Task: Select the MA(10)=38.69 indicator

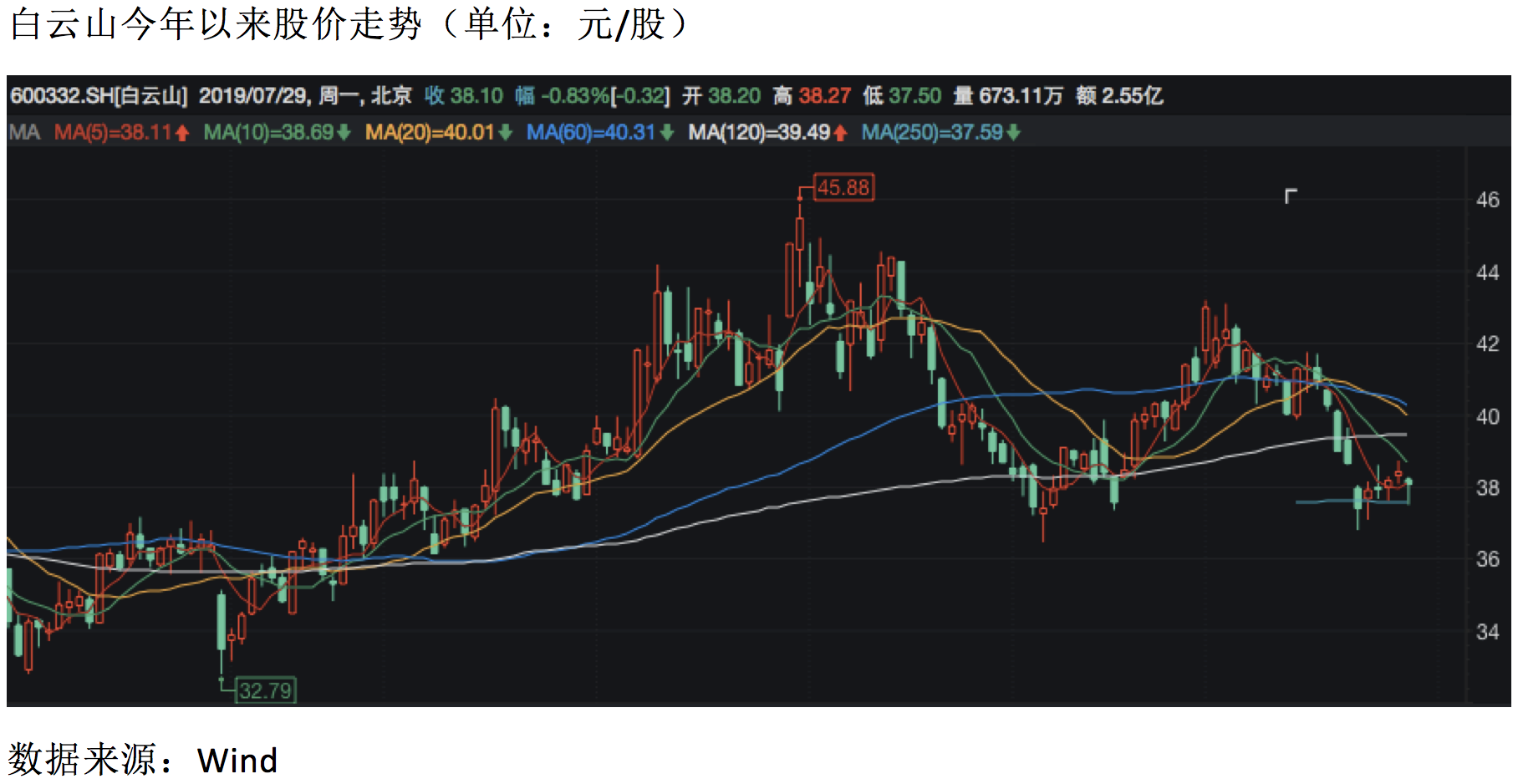Action: pyautogui.click(x=268, y=132)
